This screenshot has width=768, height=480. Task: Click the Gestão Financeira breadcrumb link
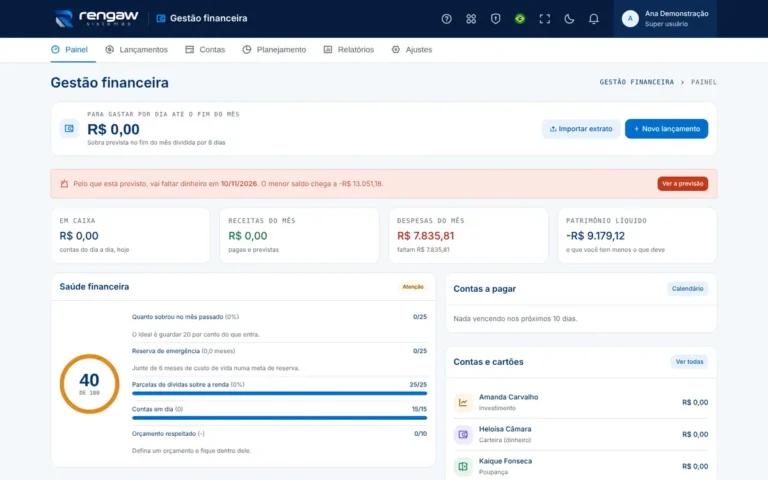click(636, 82)
